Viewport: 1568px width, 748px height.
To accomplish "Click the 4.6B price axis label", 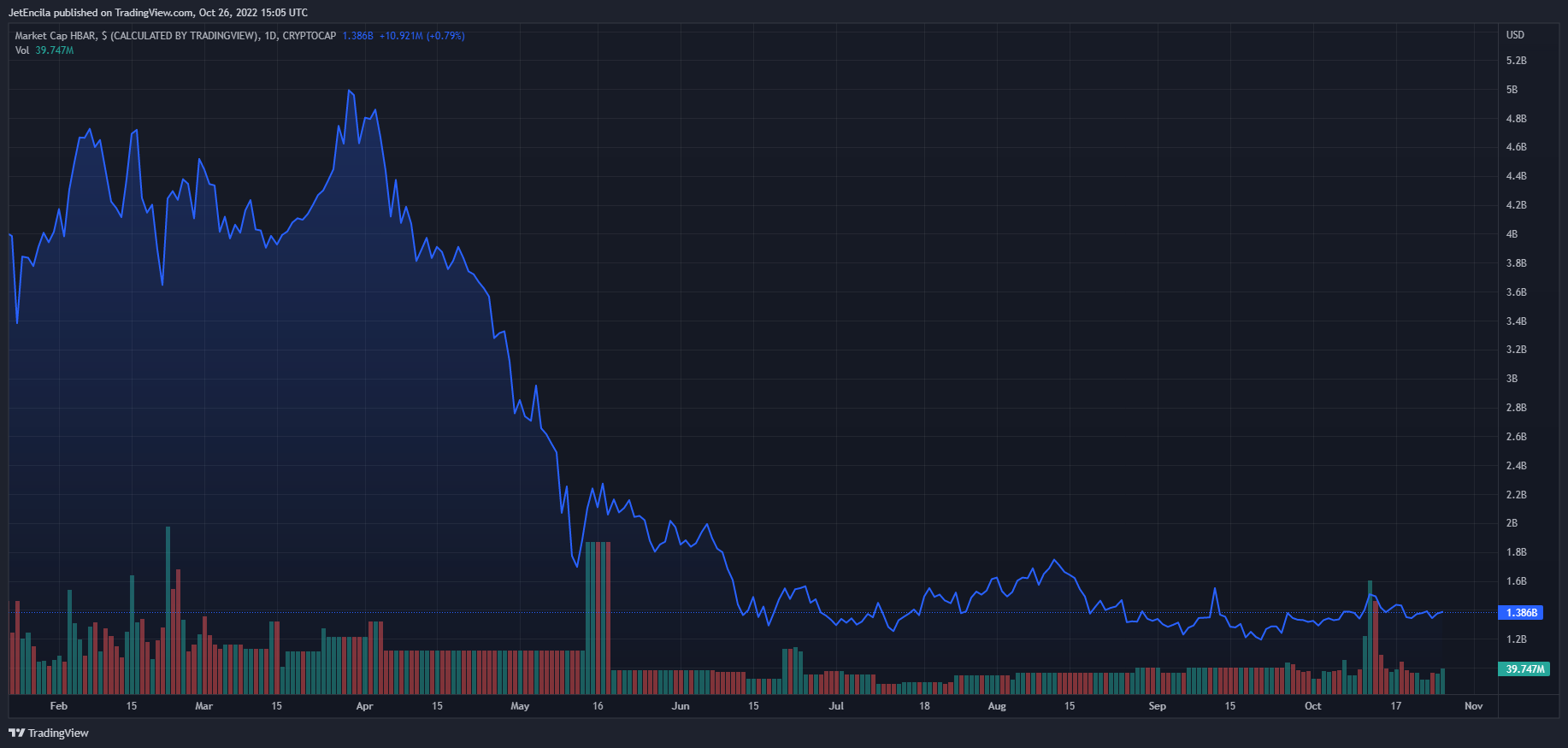I will click(1516, 147).
